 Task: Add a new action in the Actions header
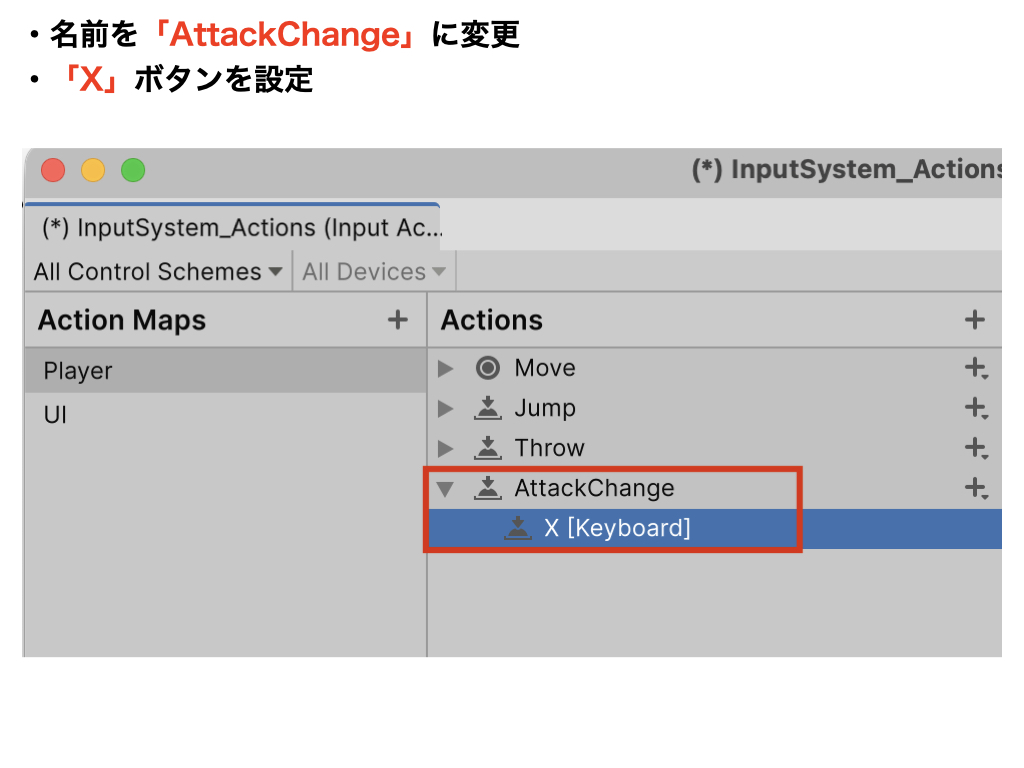pos(974,320)
